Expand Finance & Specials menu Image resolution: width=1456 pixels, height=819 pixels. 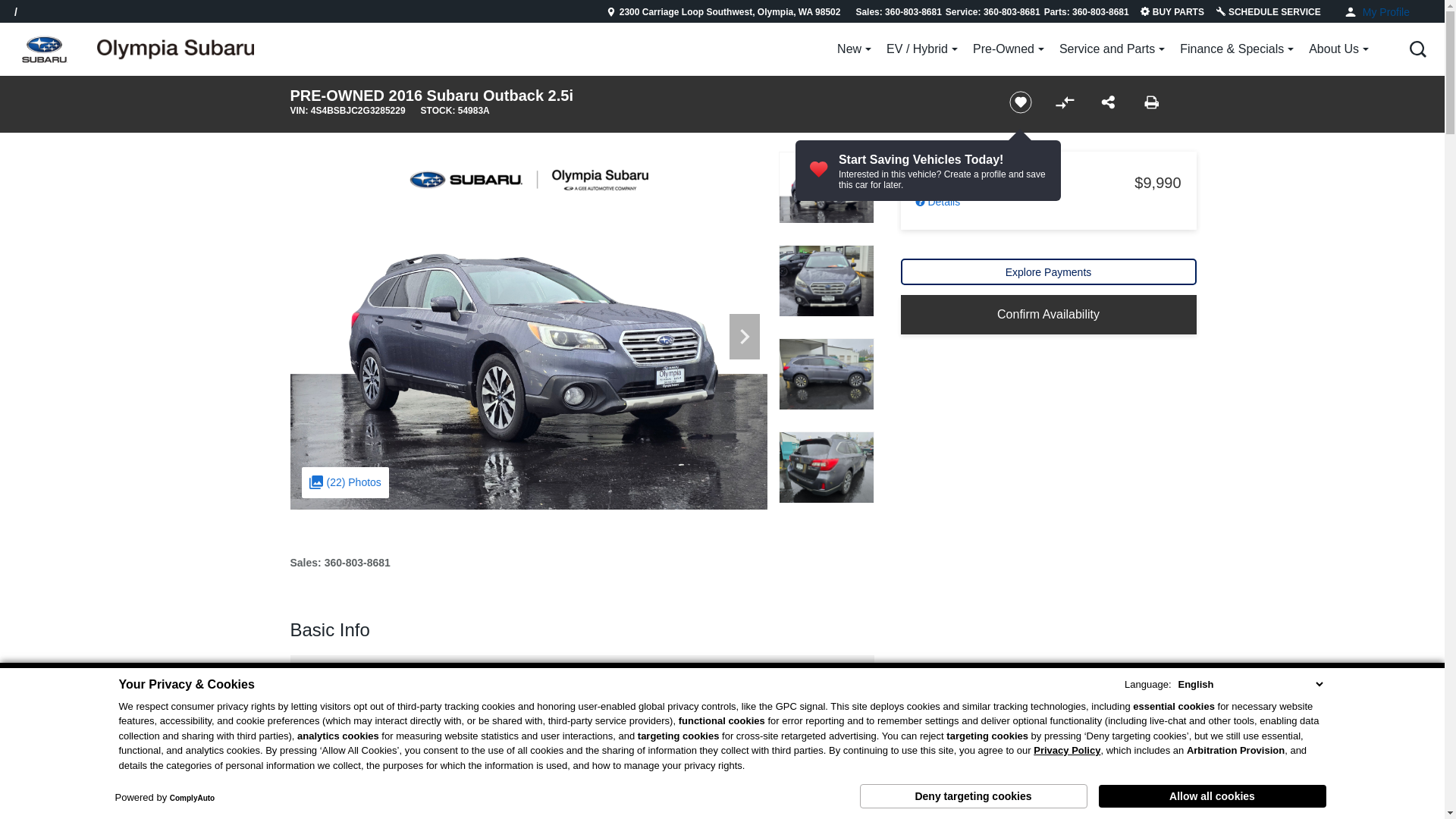[1236, 49]
